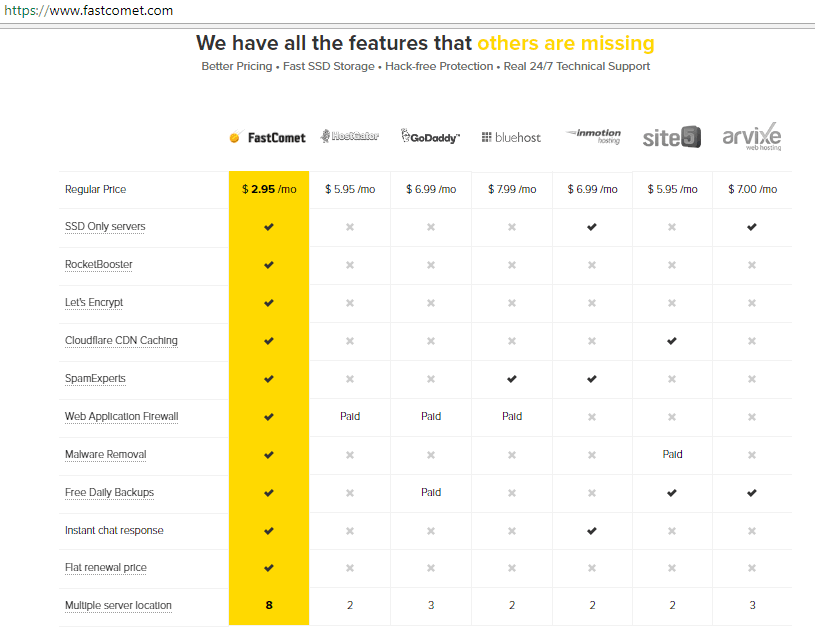Click the arvixe web hosting logo
The width and height of the screenshot is (815, 629).
752,137
